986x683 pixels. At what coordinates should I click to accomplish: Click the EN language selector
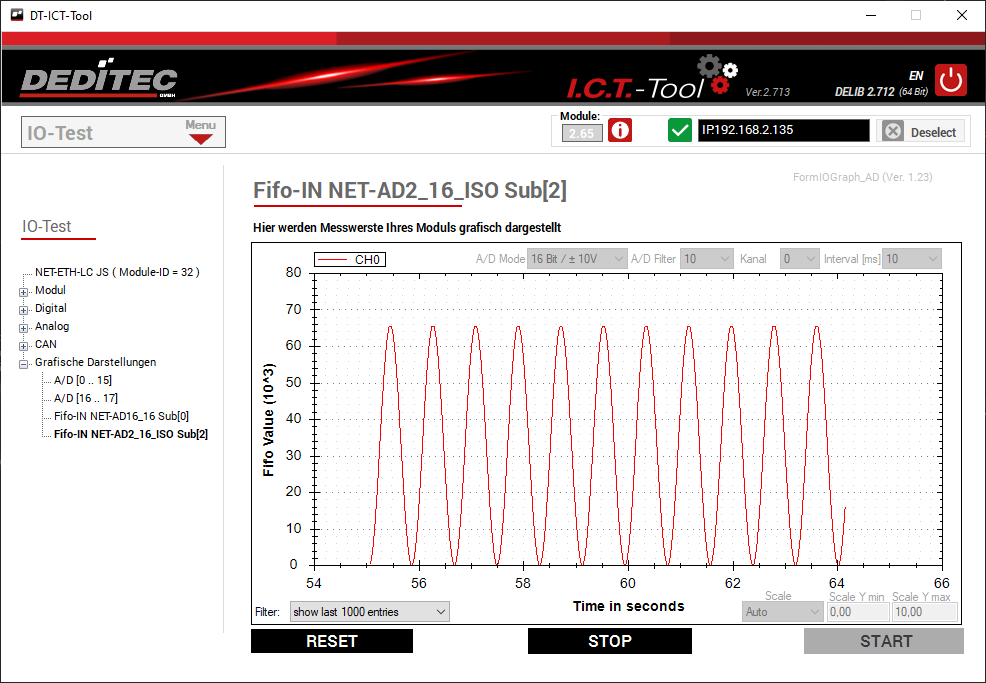click(x=915, y=75)
